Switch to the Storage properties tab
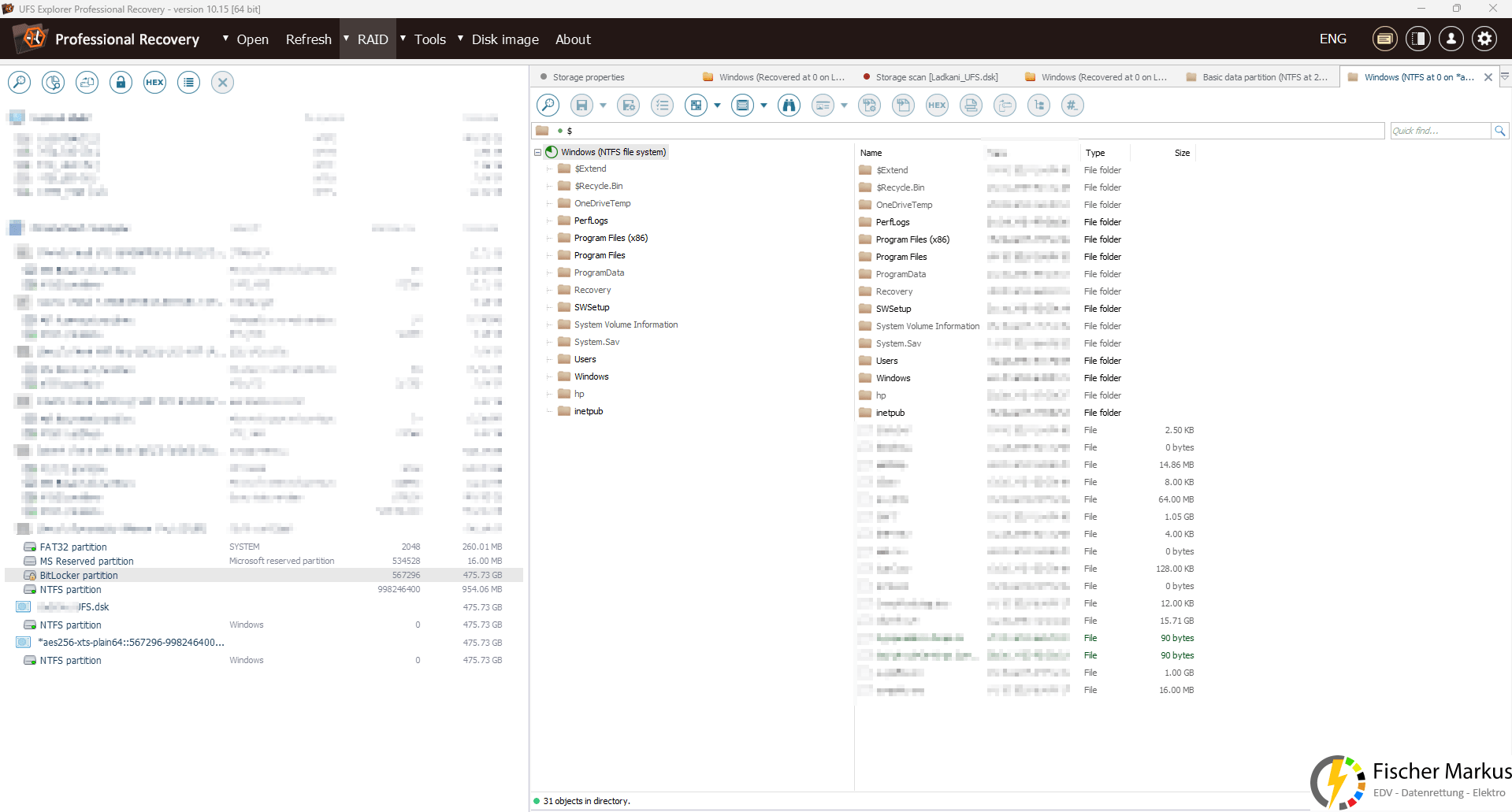This screenshot has width=1512, height=812. point(588,77)
